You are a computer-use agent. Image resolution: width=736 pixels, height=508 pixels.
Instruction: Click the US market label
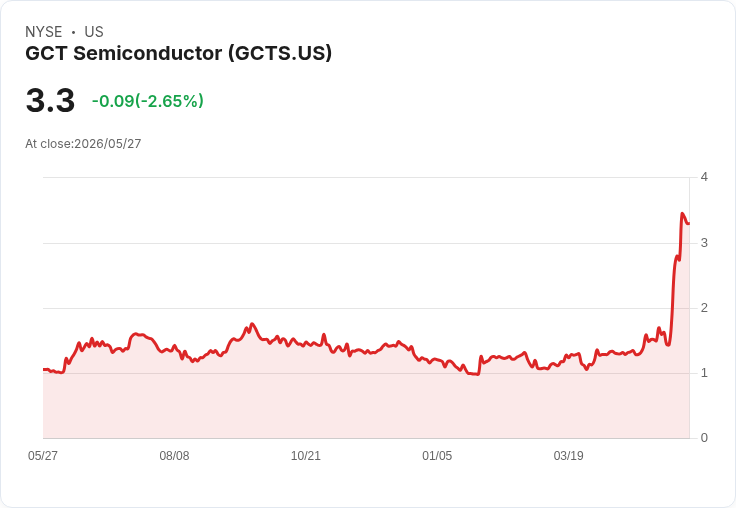click(x=94, y=32)
